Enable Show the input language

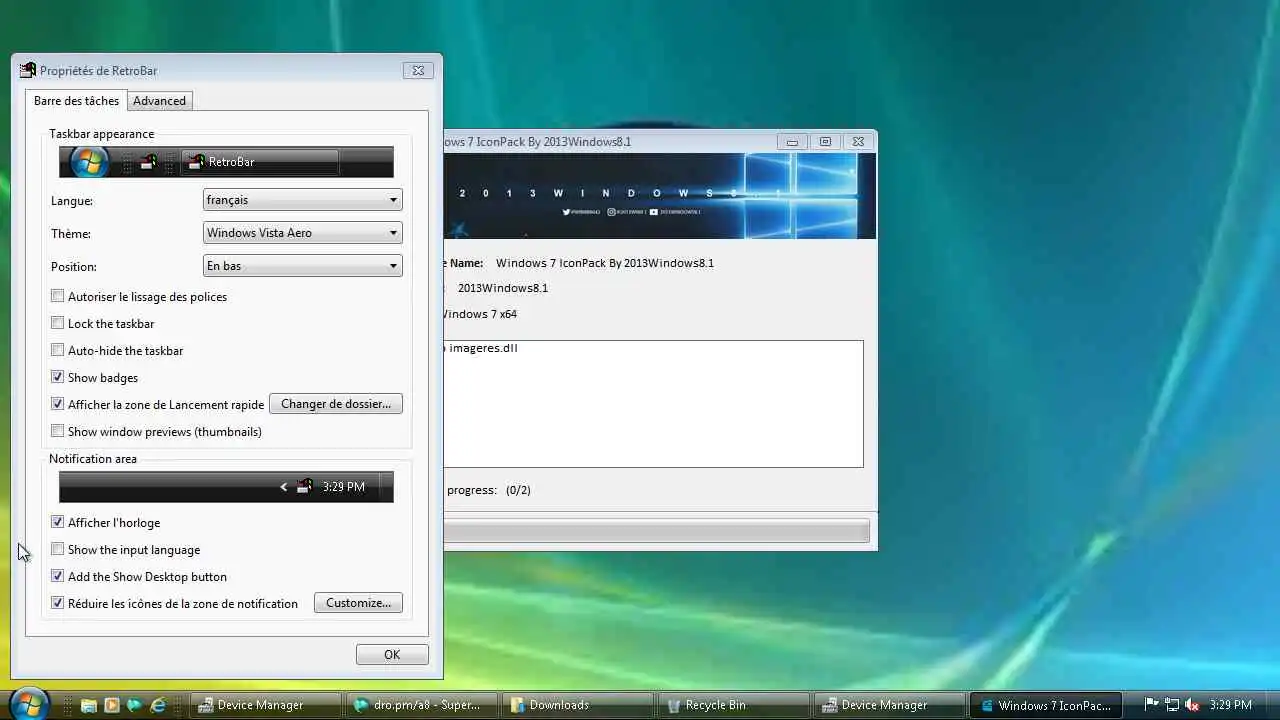(58, 549)
